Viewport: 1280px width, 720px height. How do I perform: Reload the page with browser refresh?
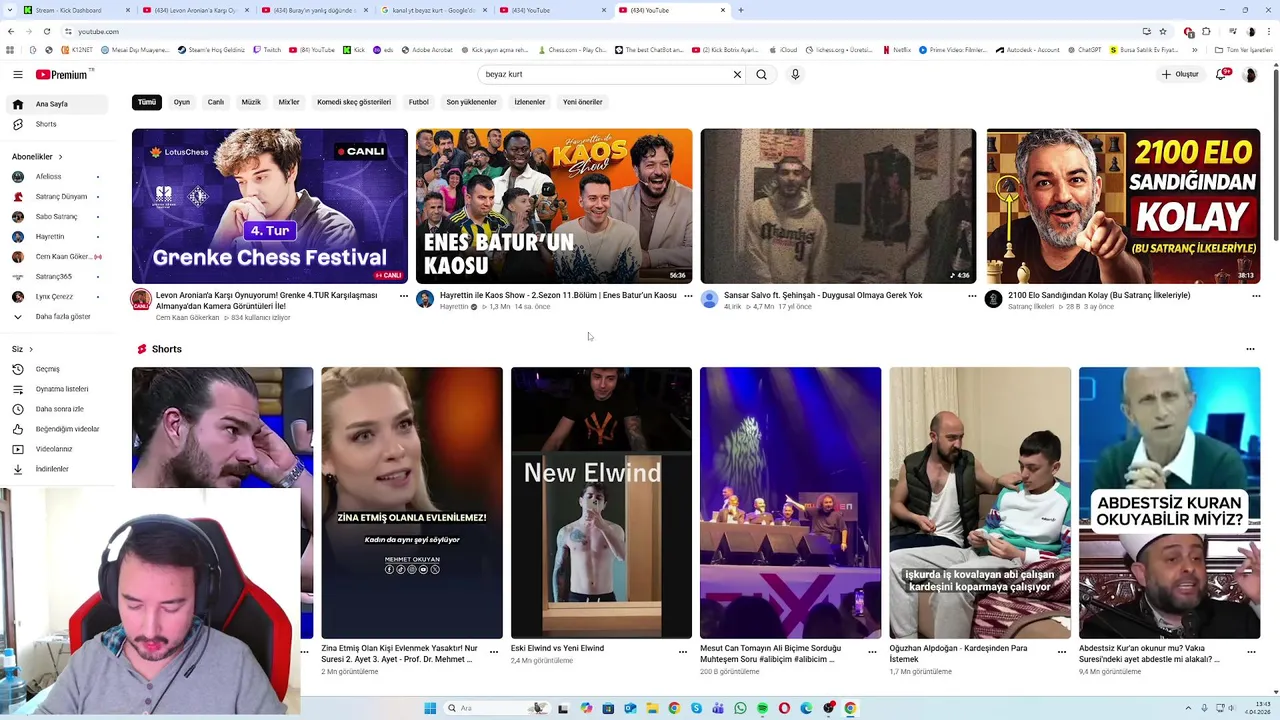(x=46, y=31)
